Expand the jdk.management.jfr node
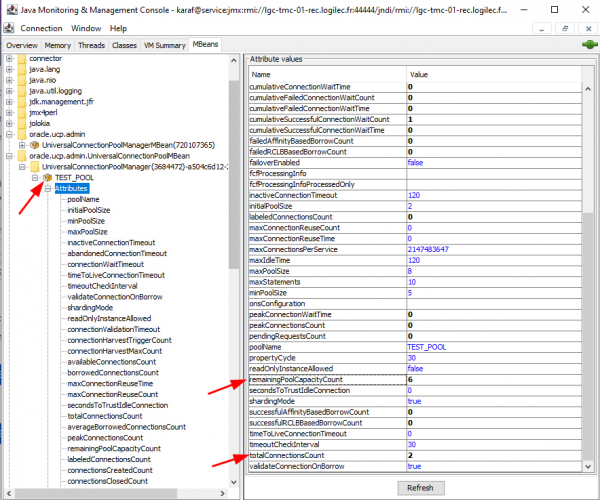 click(9, 102)
